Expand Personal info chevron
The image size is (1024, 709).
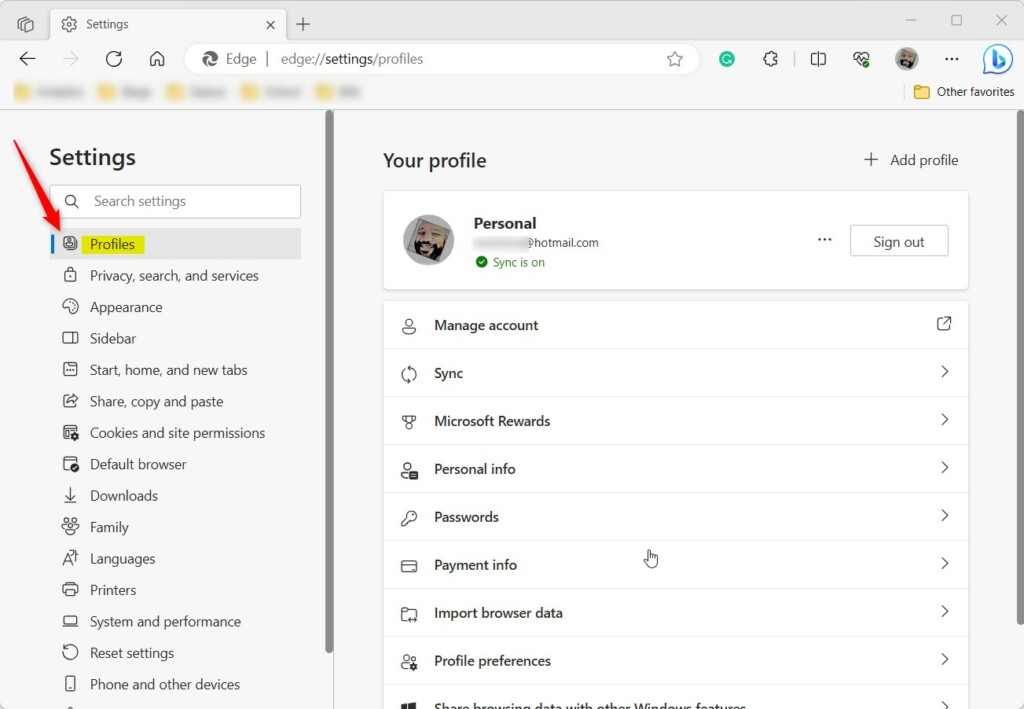(944, 467)
